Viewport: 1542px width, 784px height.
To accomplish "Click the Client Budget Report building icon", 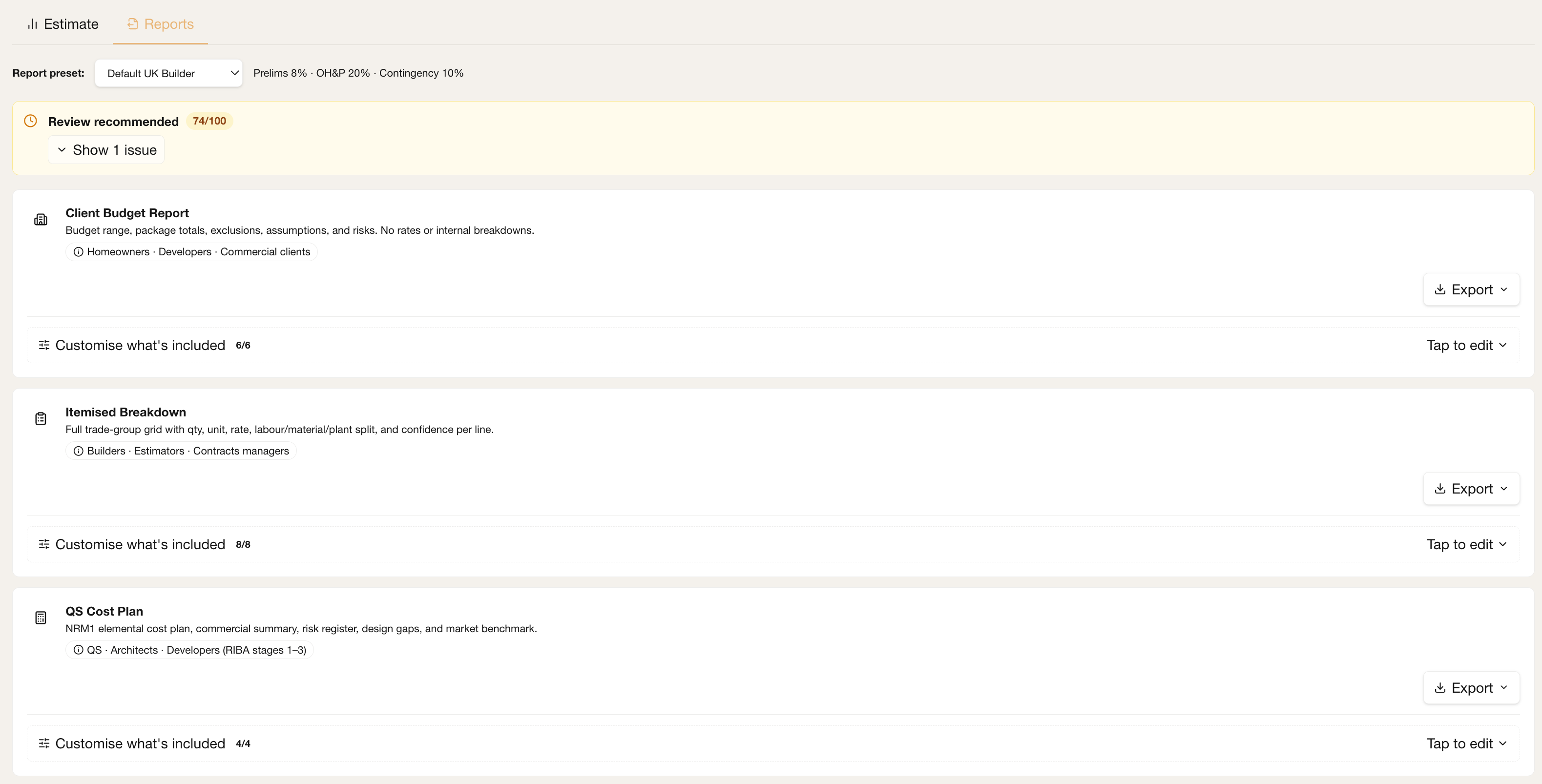I will 41,220.
